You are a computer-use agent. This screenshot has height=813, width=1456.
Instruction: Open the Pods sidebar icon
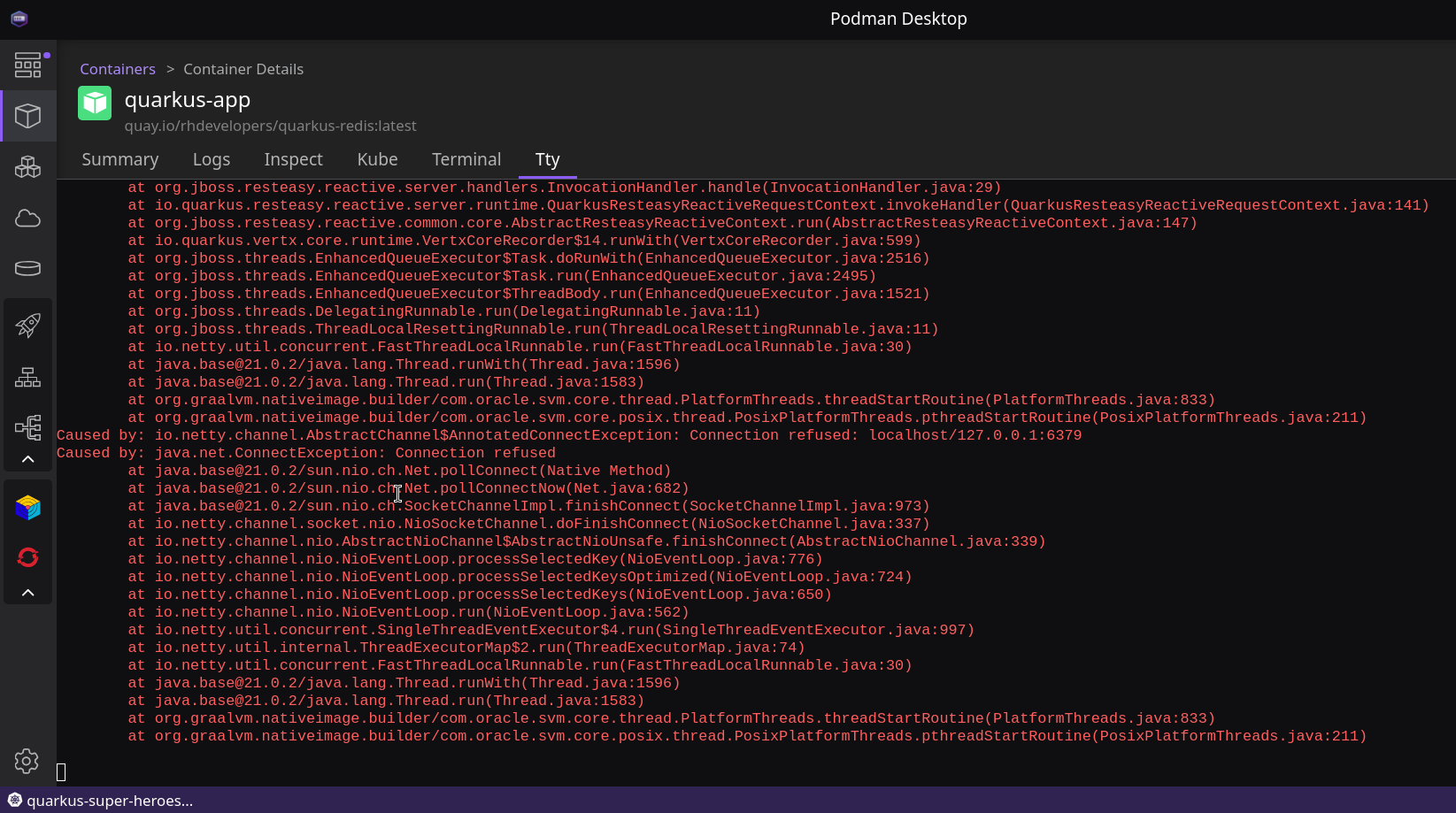[x=27, y=166]
